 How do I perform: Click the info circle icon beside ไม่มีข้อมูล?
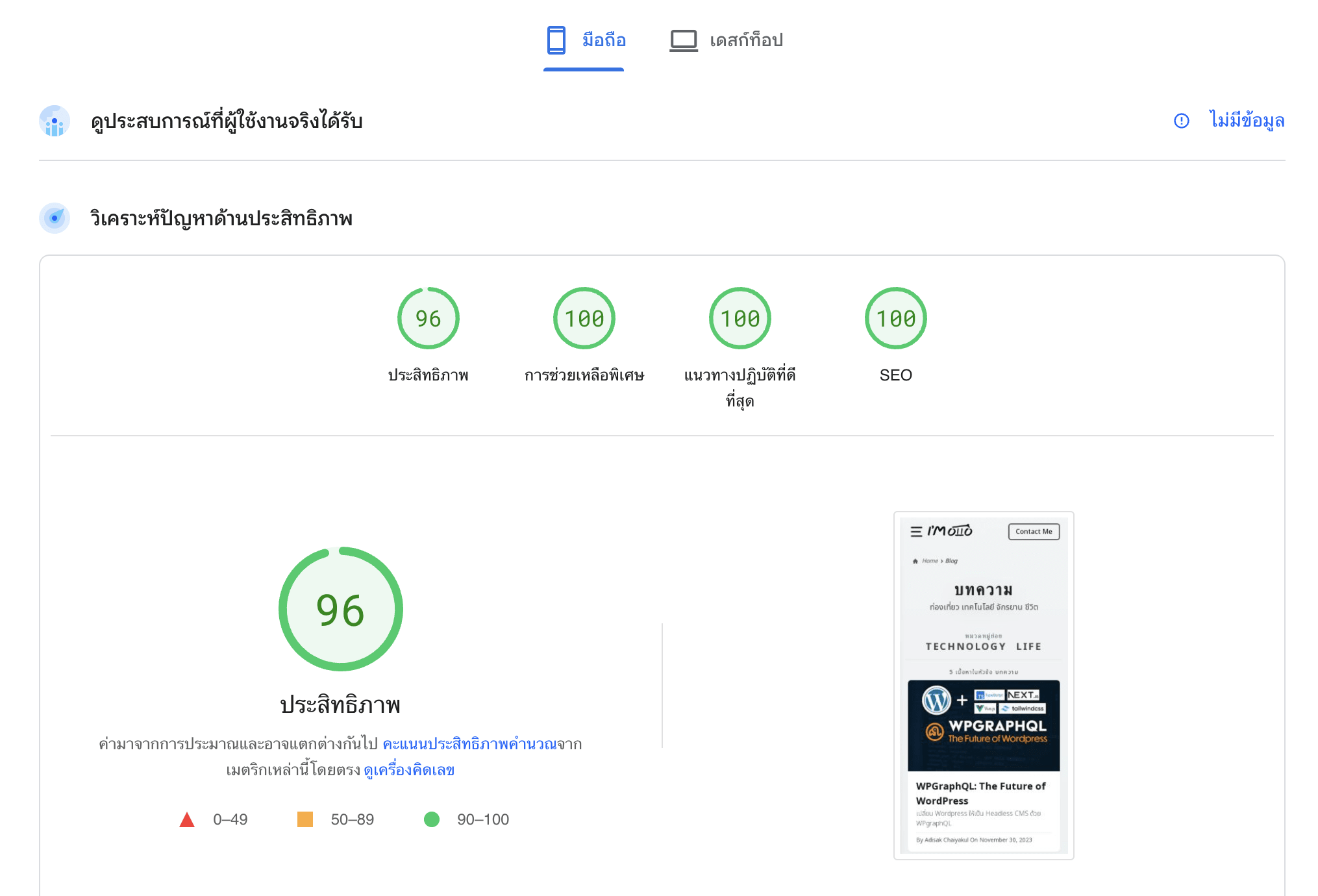[x=1181, y=121]
